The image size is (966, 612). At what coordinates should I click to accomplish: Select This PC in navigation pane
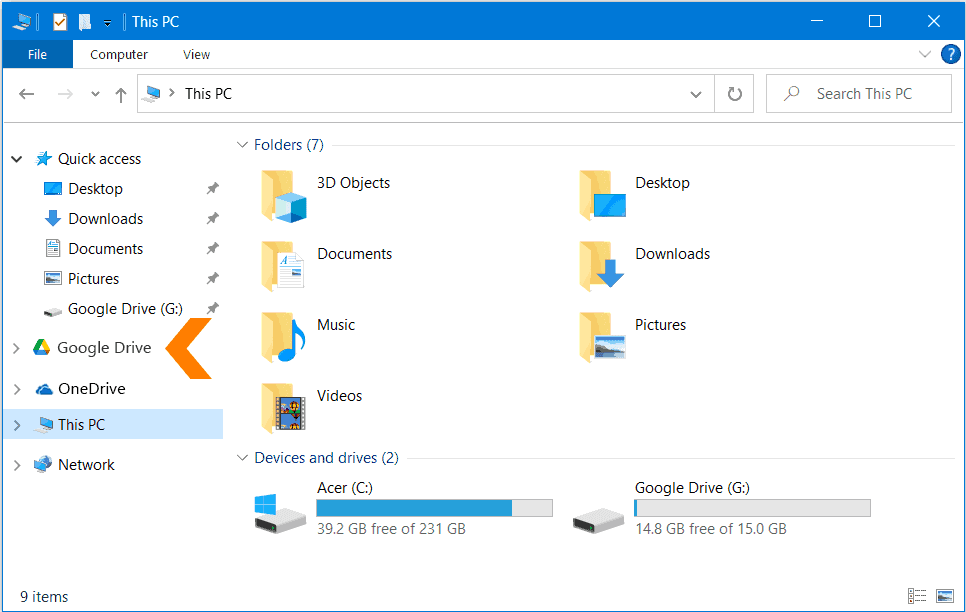click(x=81, y=425)
